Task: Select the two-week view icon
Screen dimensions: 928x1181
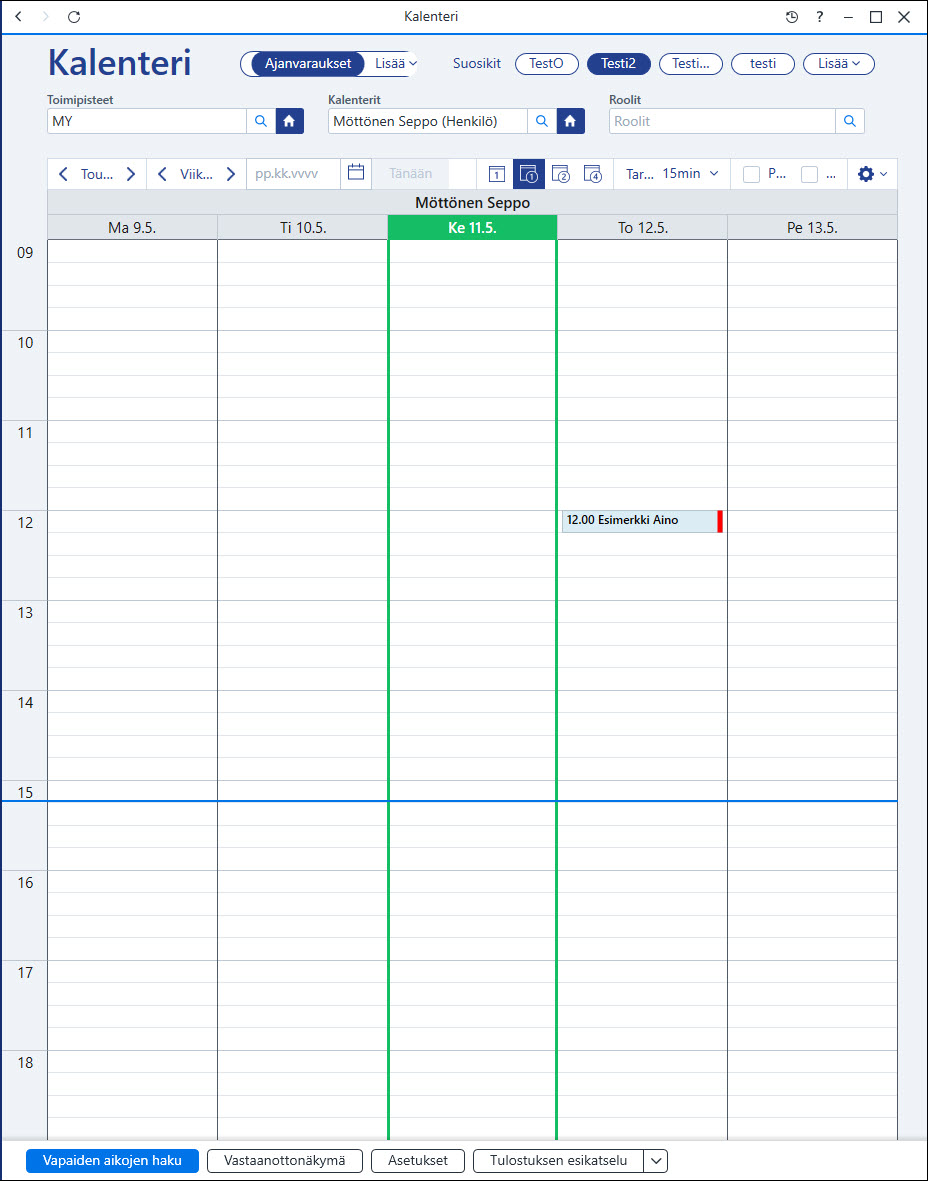Action: [561, 174]
